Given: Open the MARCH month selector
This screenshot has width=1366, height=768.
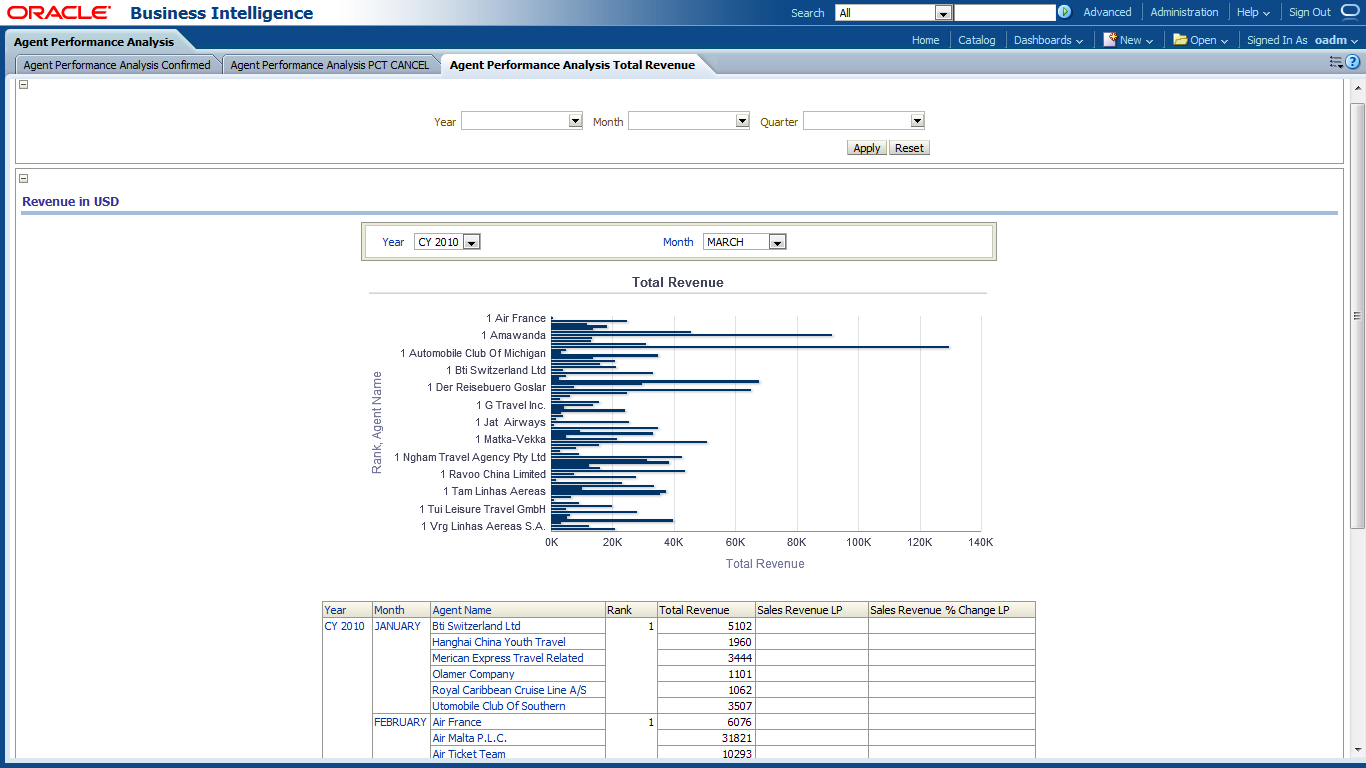Looking at the screenshot, I should [x=777, y=242].
